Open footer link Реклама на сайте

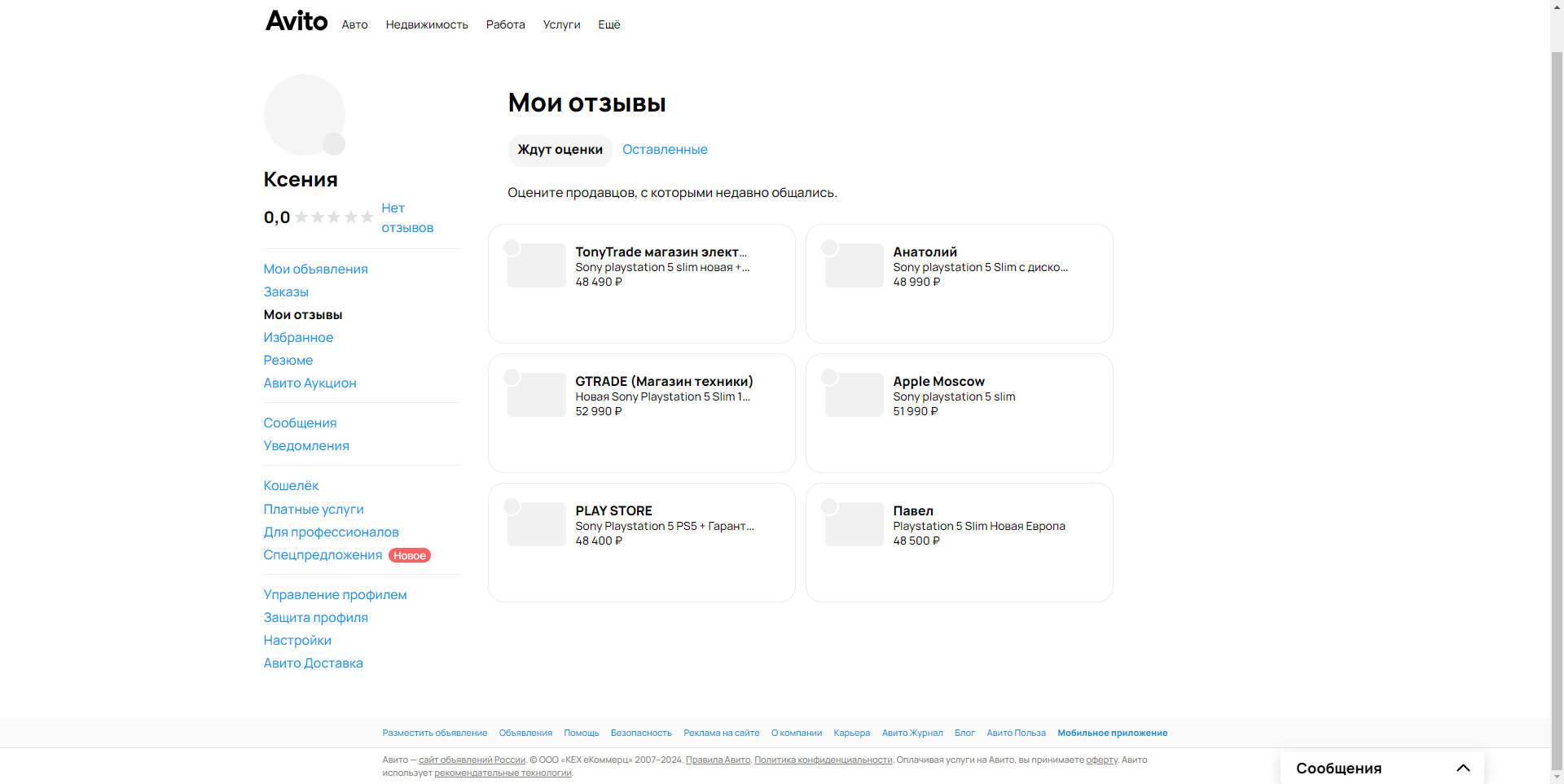pos(722,734)
